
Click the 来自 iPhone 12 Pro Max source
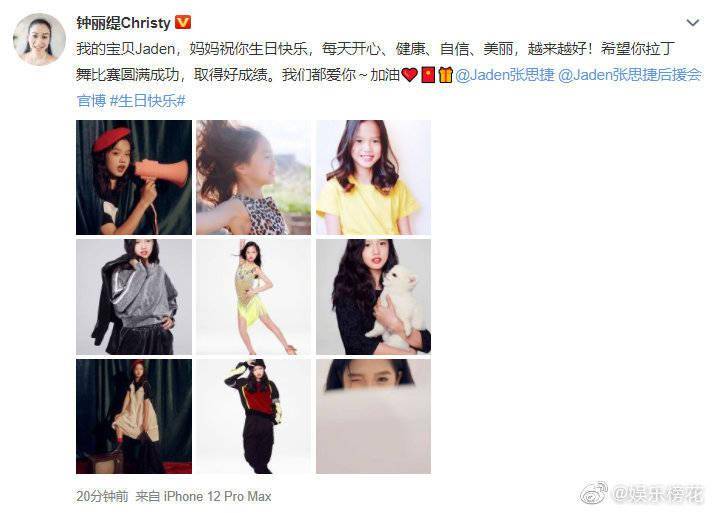pyautogui.click(x=203, y=496)
